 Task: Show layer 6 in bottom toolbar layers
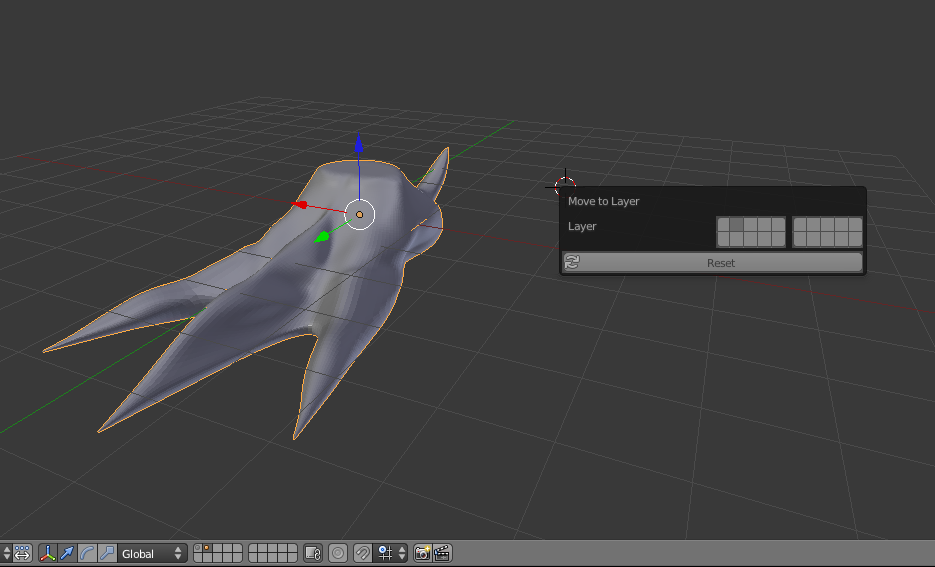[x=253, y=549]
